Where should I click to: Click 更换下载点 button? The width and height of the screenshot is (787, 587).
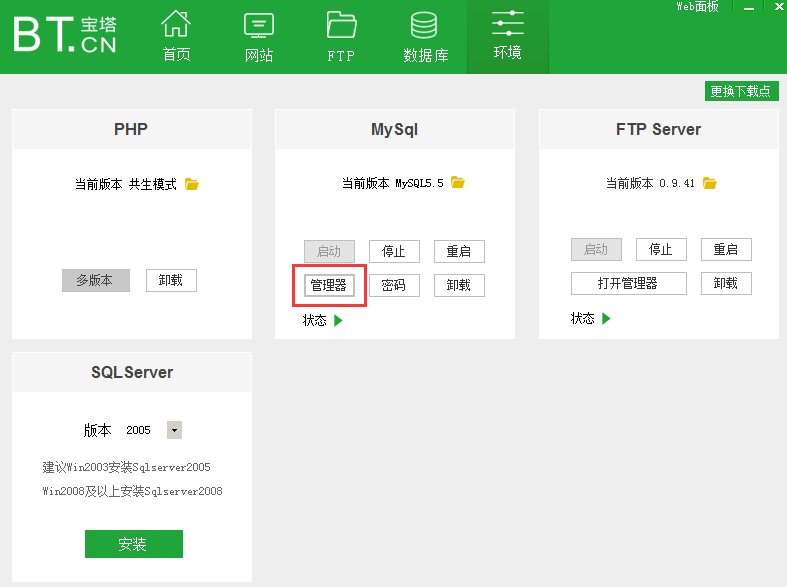coord(741,91)
